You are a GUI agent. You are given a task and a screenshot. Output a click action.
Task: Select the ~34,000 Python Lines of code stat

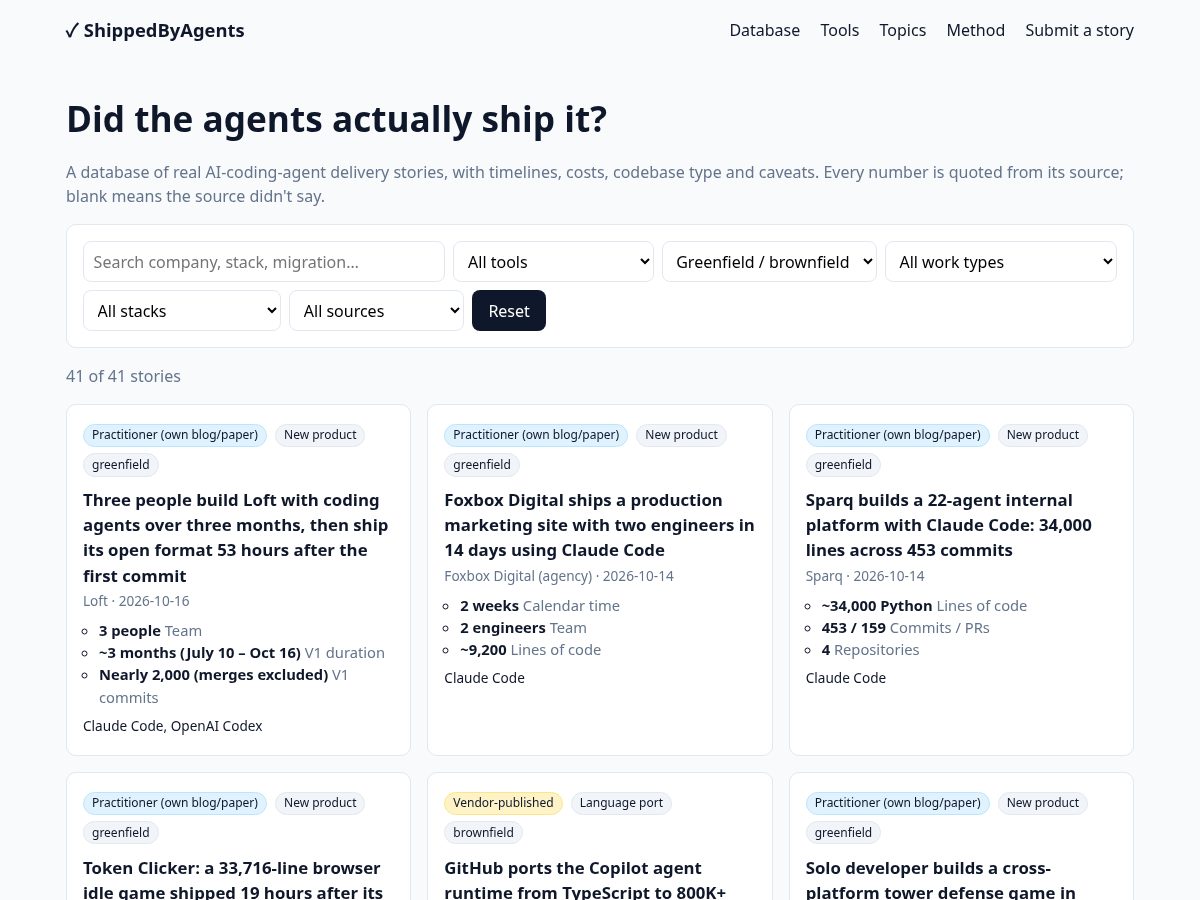pyautogui.click(x=924, y=606)
